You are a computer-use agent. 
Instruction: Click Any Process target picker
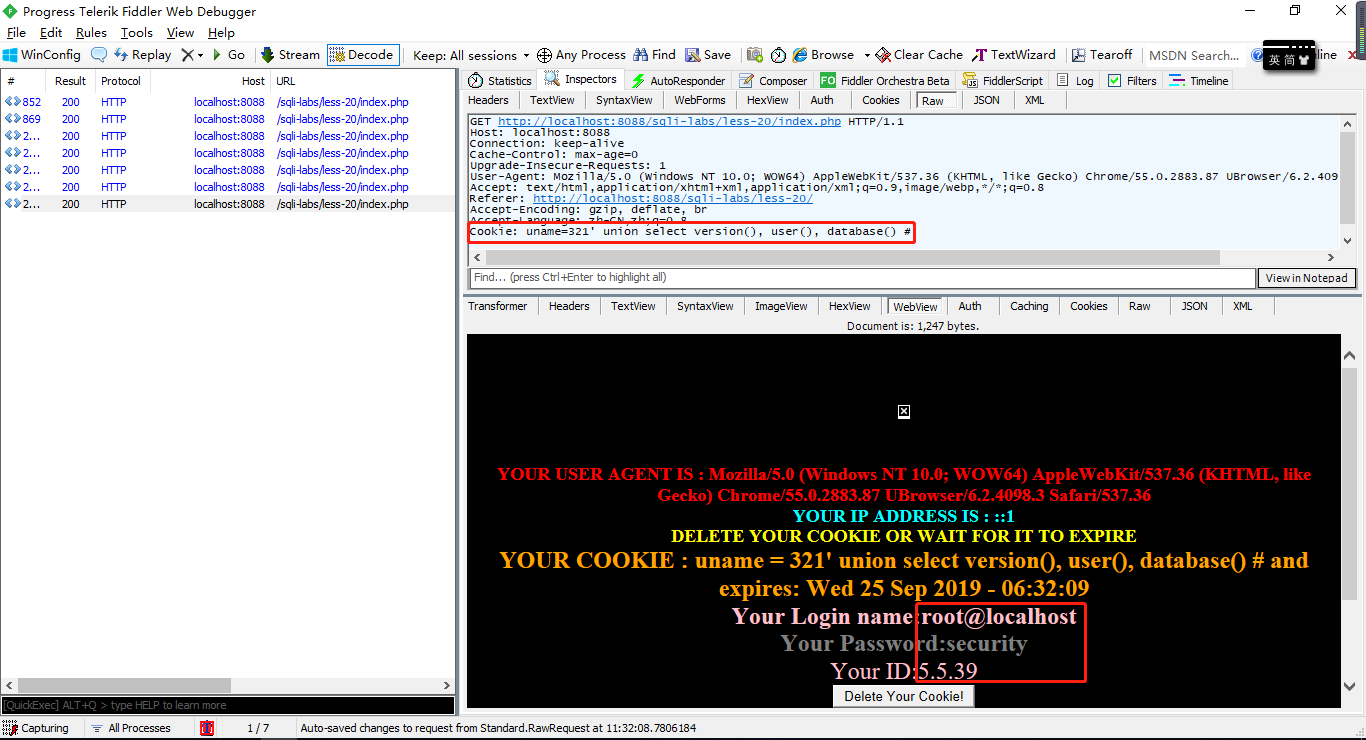pos(581,55)
